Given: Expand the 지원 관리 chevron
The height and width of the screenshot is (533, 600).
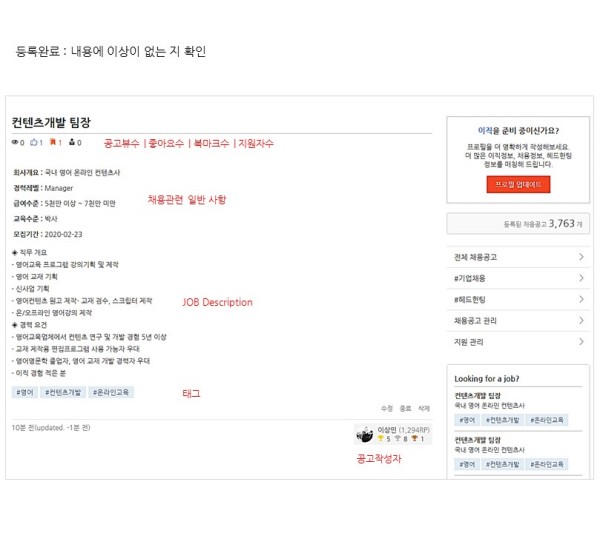Looking at the screenshot, I should [x=581, y=342].
